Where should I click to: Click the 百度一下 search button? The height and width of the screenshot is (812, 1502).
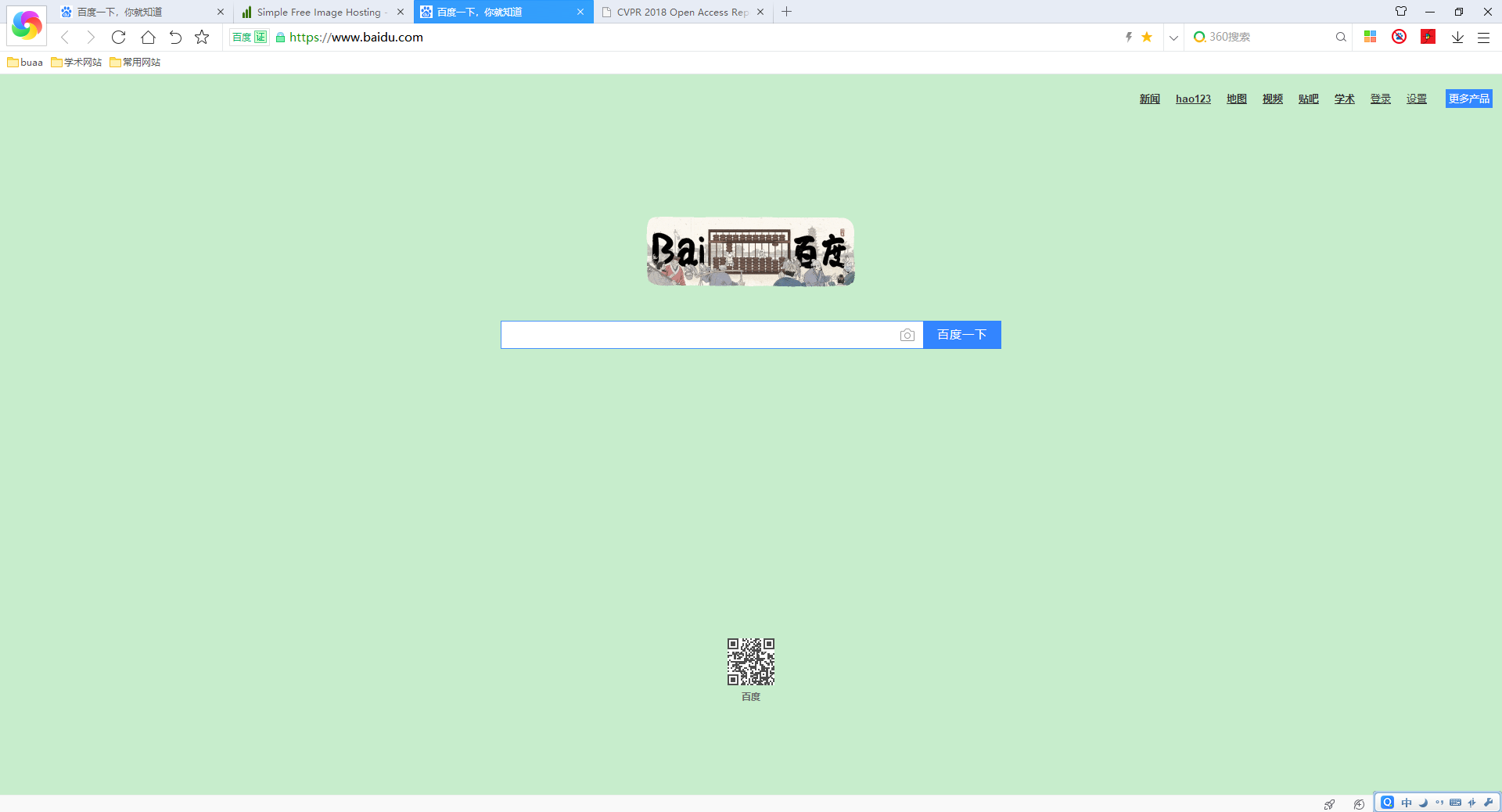point(962,335)
